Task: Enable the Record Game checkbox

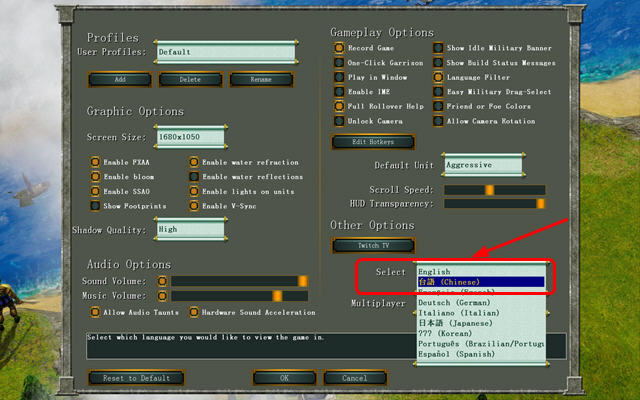Action: 340,47
